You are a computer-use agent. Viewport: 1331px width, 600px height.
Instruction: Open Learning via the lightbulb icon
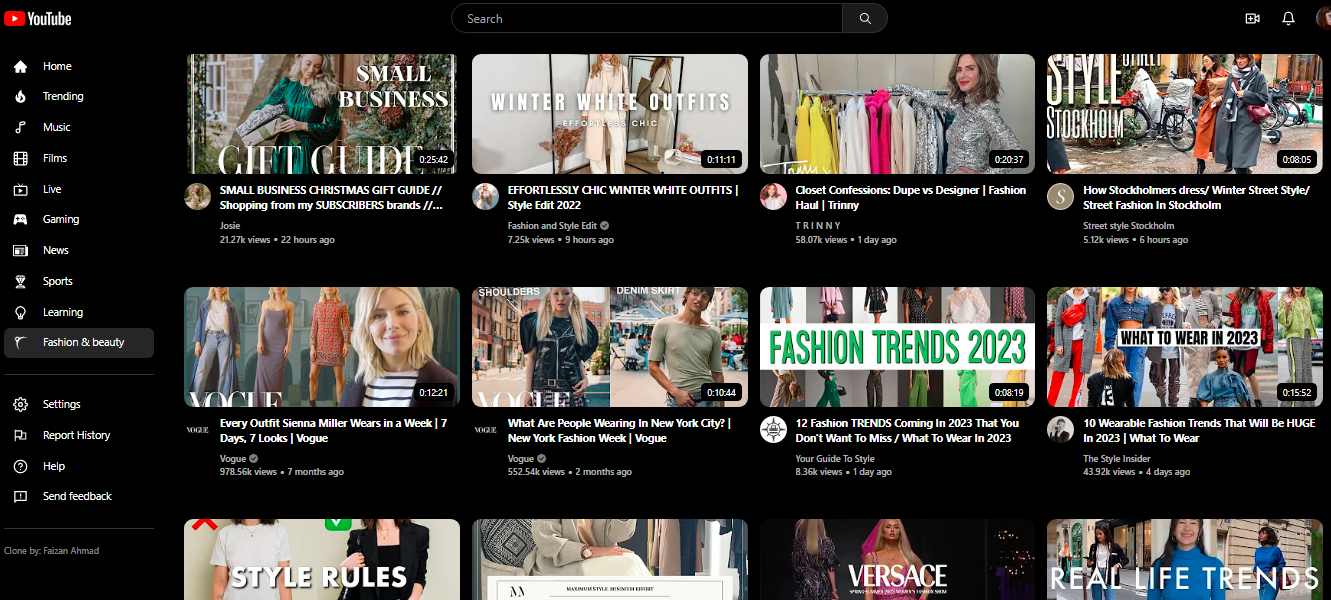[x=20, y=312]
